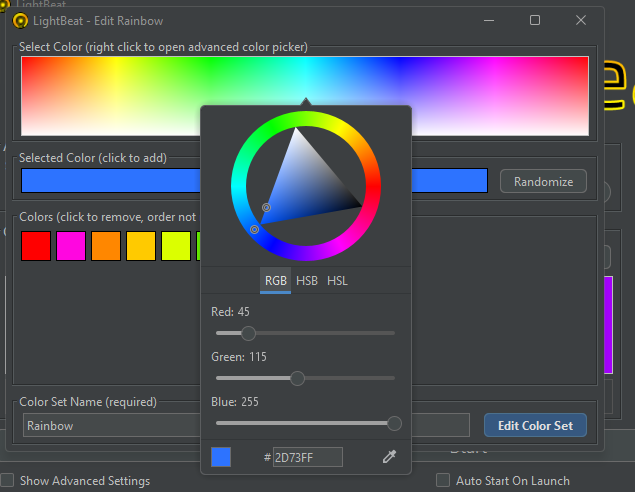Click the Red slider handle
The height and width of the screenshot is (492, 635).
coord(248,333)
